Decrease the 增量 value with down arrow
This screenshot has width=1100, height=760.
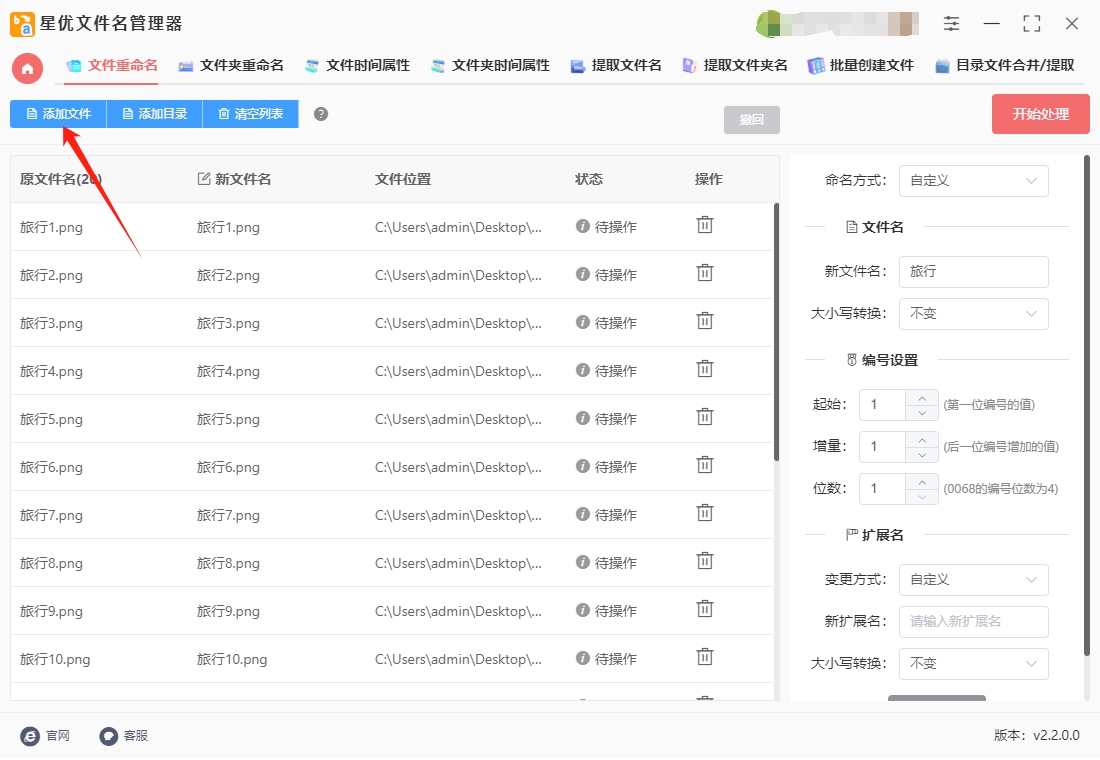pos(922,455)
